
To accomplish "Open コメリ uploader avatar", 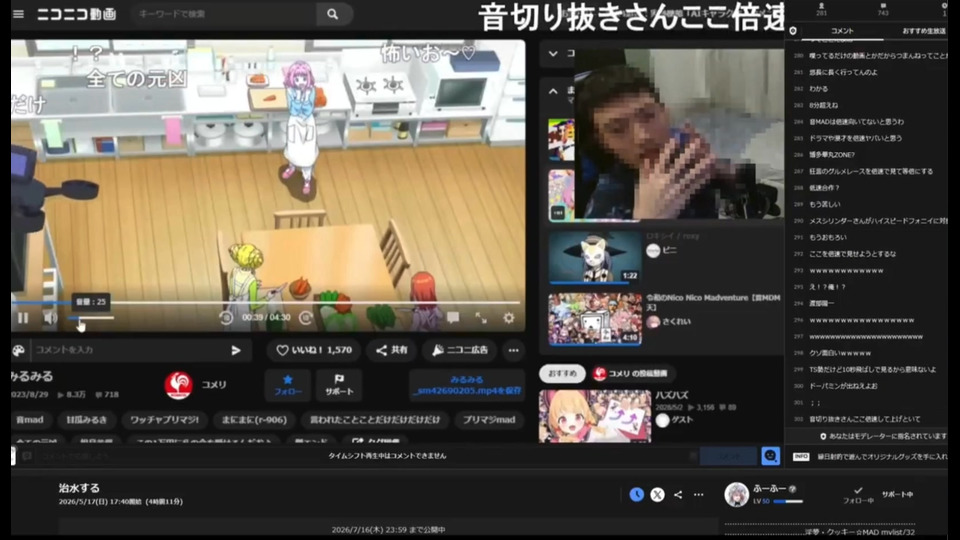I will coord(178,385).
